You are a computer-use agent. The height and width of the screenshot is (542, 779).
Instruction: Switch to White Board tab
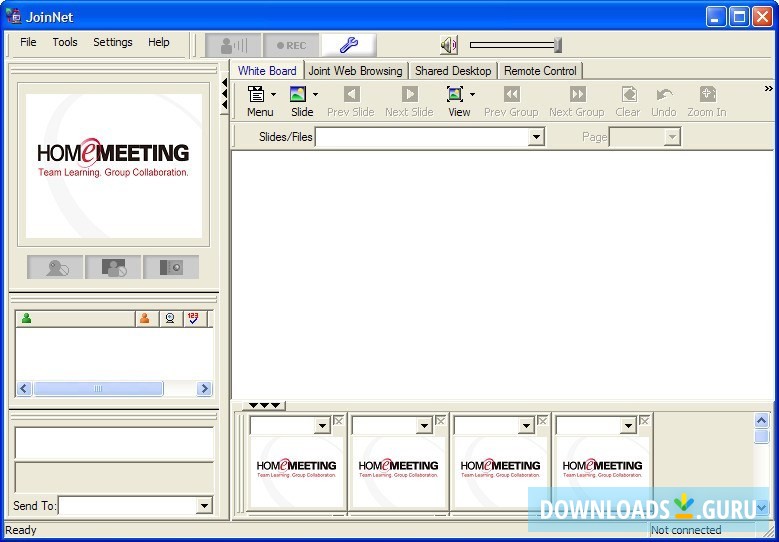click(267, 71)
